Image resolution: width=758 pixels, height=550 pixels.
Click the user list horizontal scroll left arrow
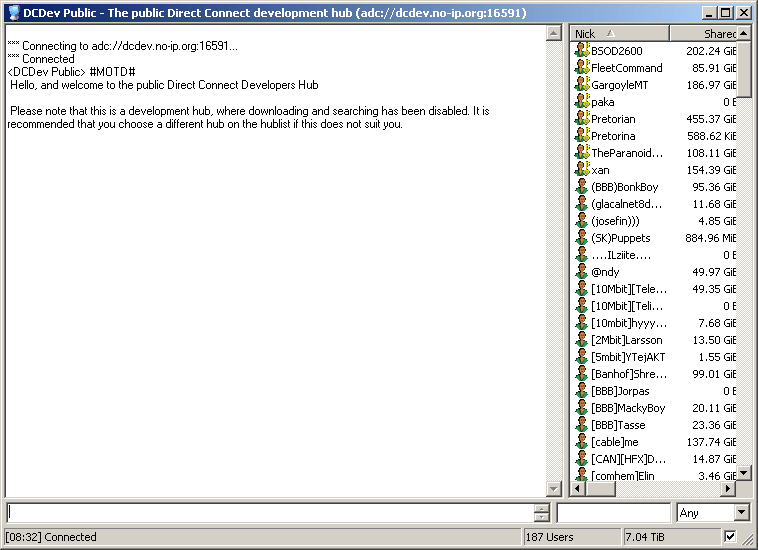579,489
